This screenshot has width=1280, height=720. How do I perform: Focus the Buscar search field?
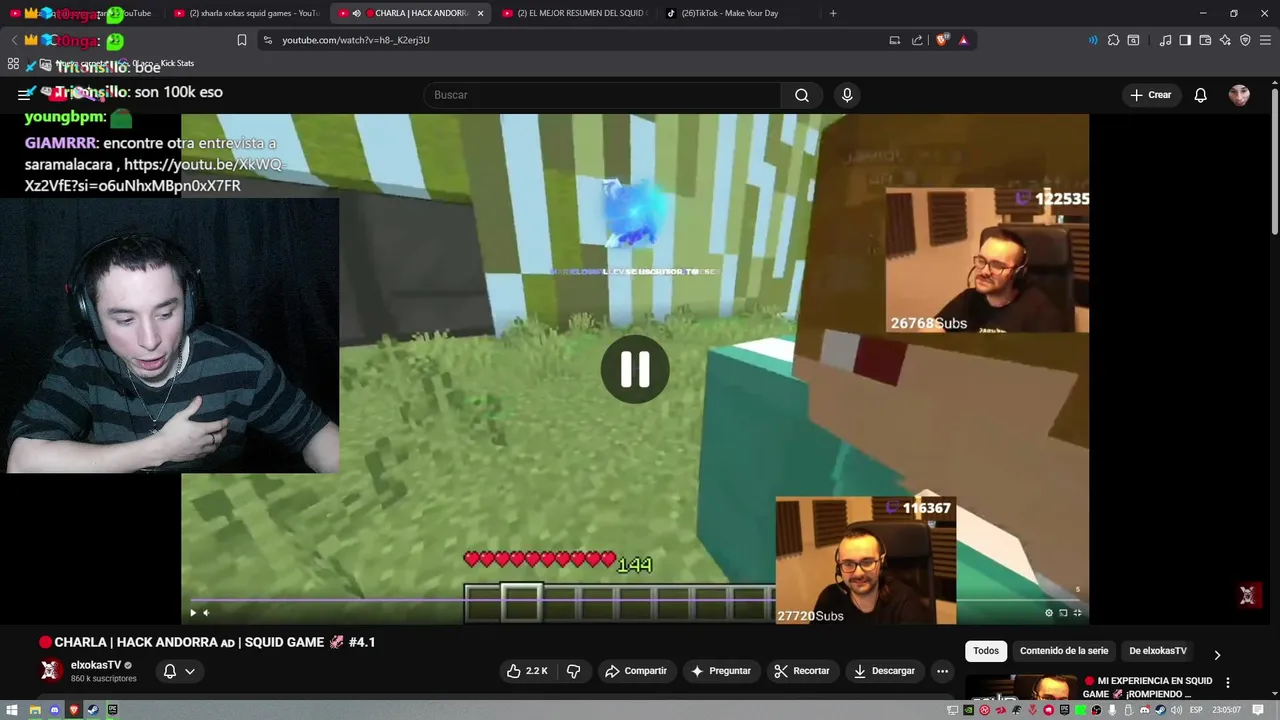tap(603, 95)
